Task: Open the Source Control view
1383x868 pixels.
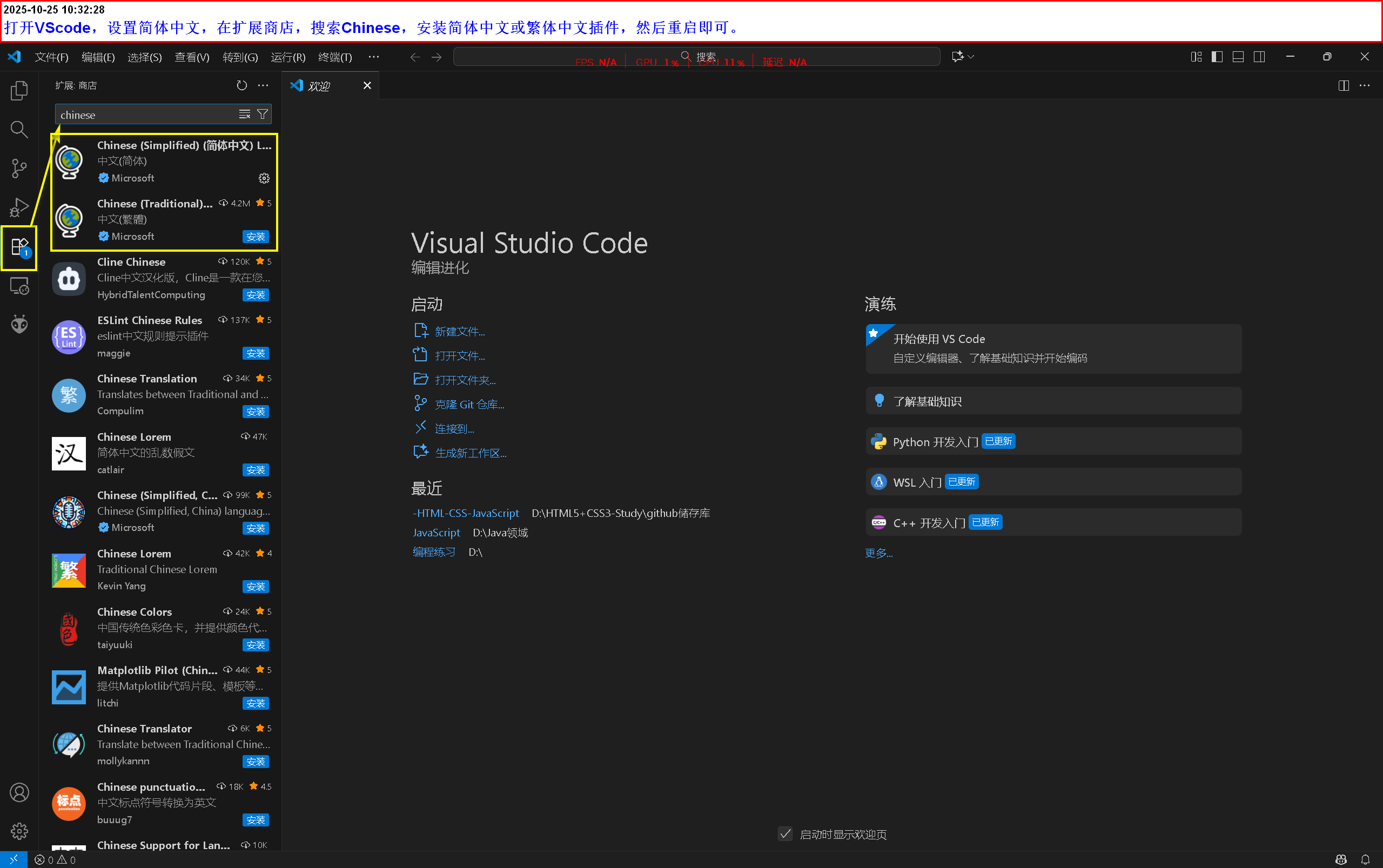Action: pyautogui.click(x=19, y=168)
